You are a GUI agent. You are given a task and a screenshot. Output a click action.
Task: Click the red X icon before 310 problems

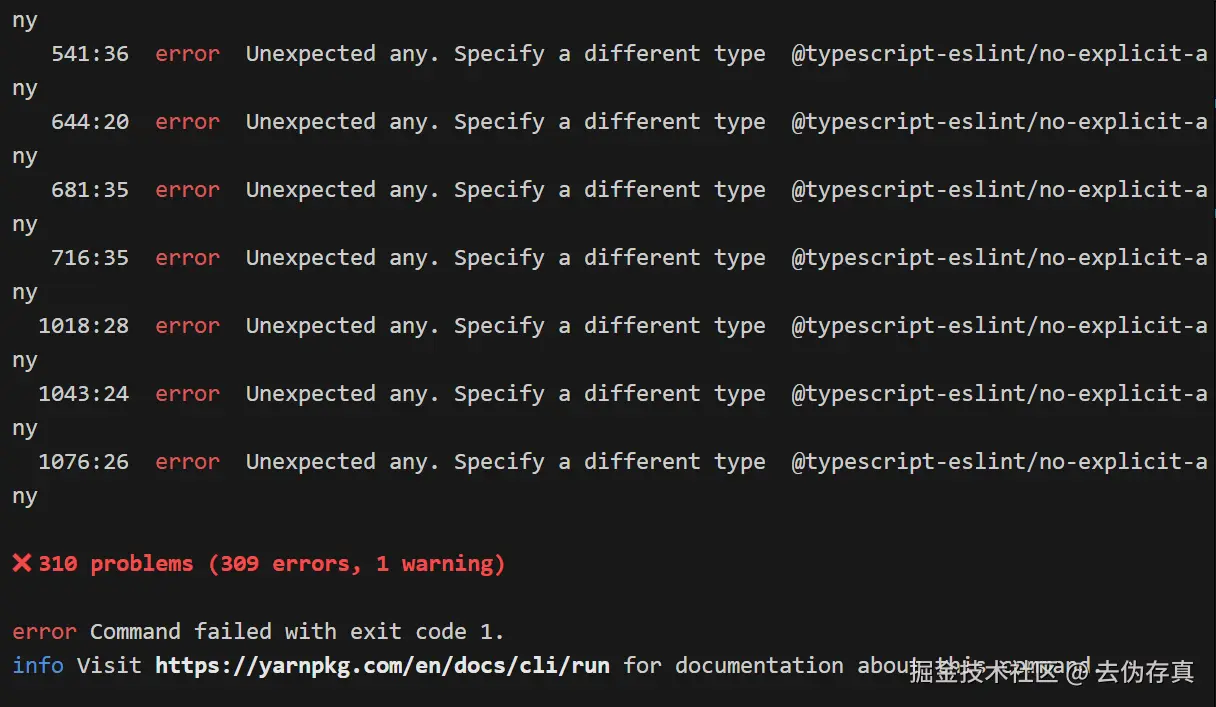pos(22,564)
